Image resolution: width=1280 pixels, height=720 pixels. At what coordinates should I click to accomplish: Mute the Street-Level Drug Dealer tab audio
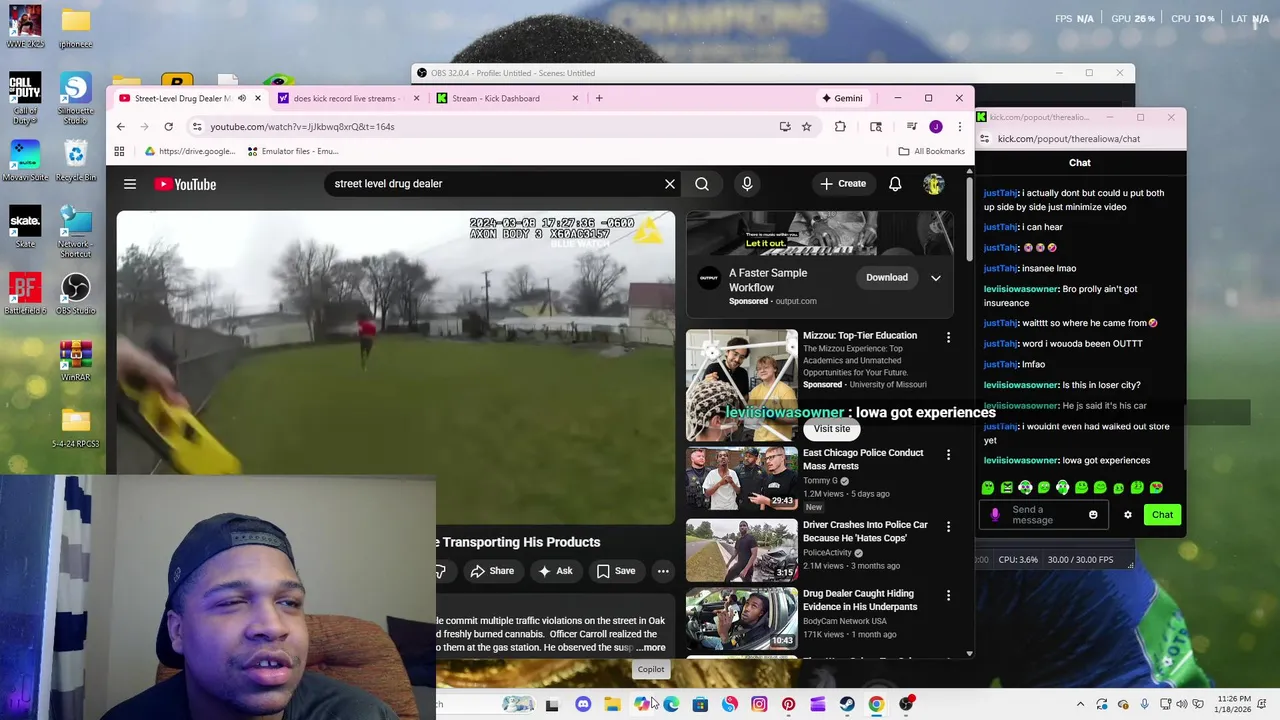[242, 98]
